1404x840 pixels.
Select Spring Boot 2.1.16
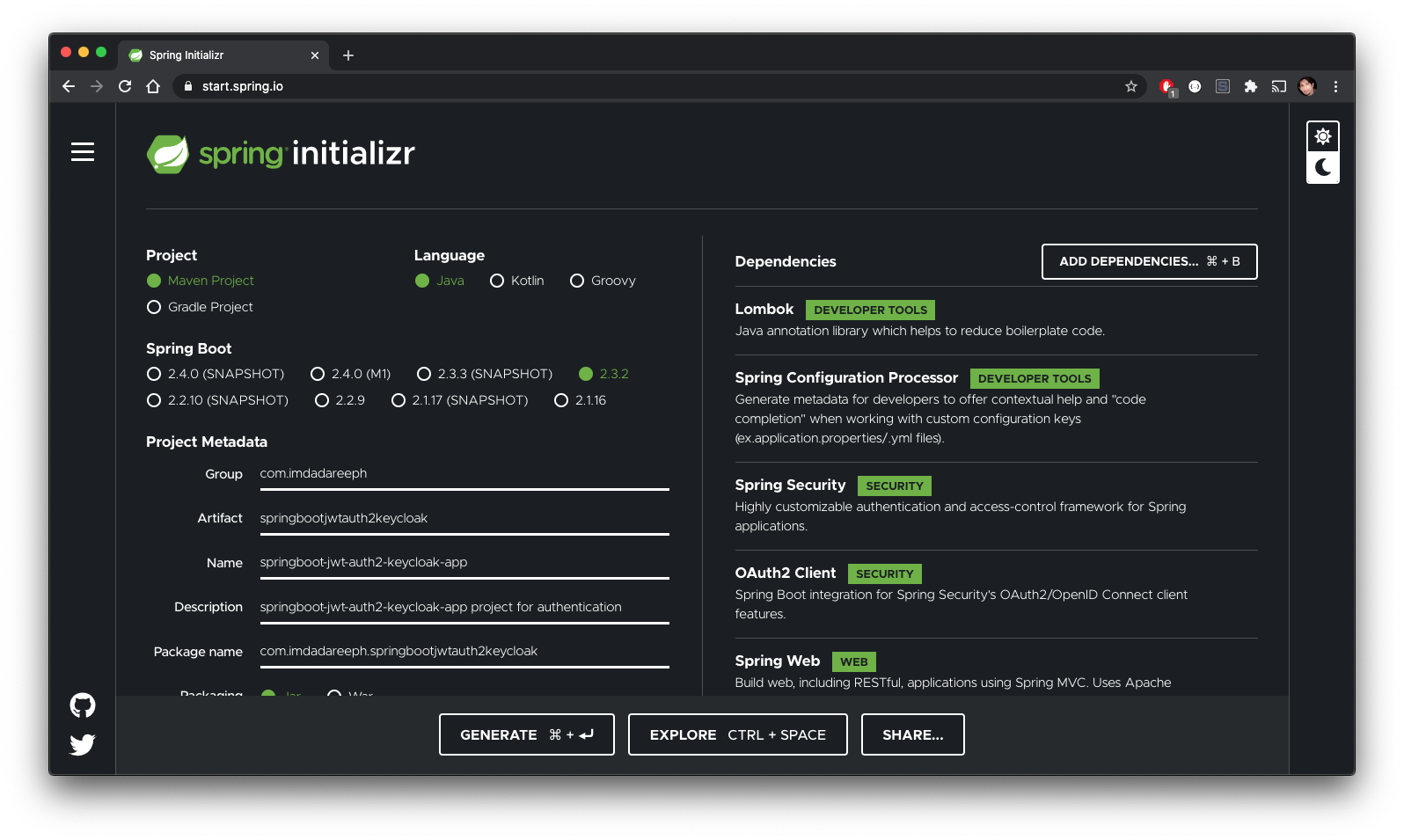coord(581,400)
